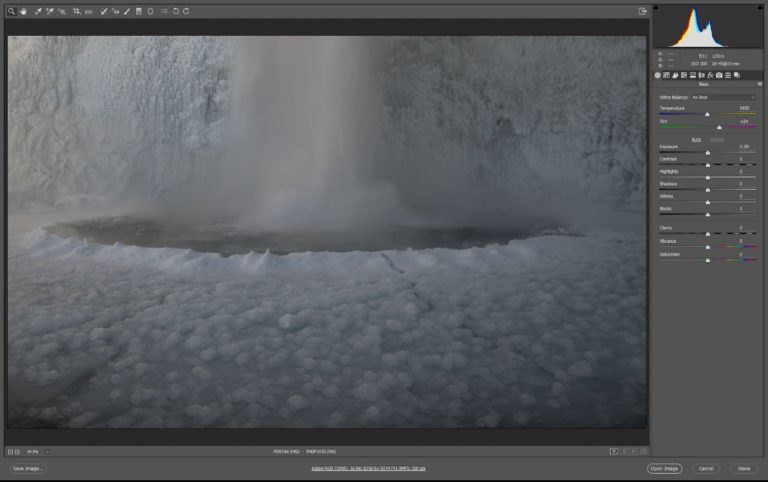The image size is (768, 482).
Task: Click the waterfall image preview
Action: click(x=327, y=232)
